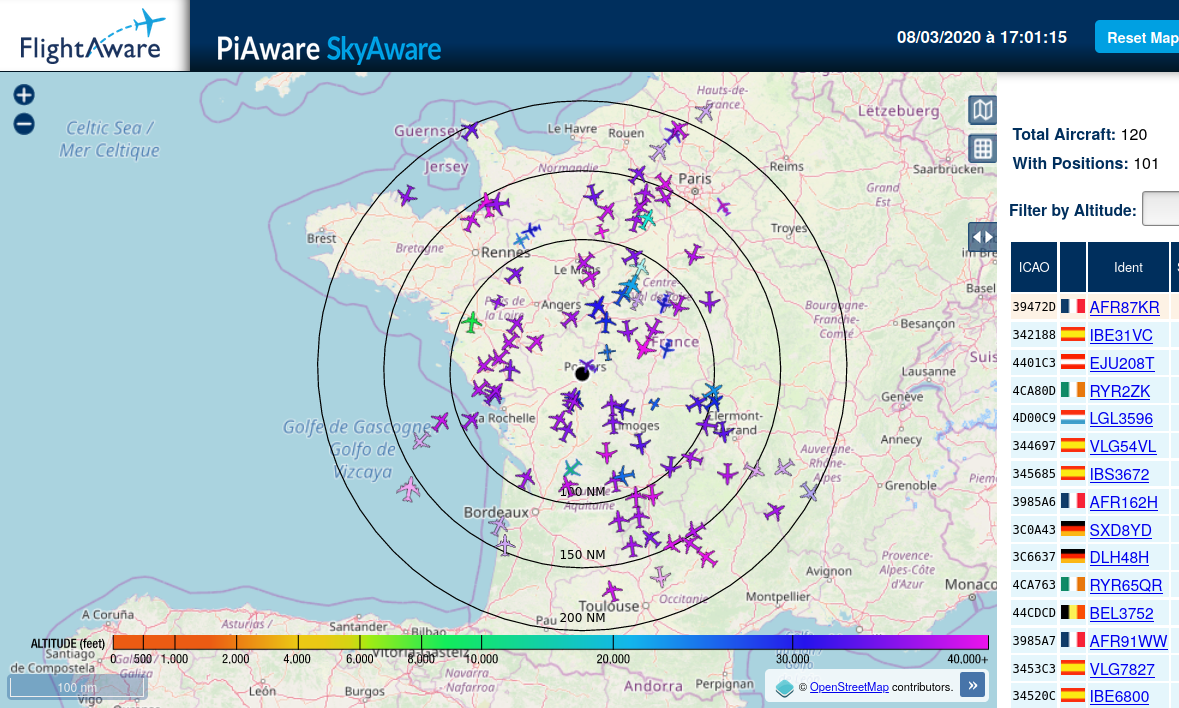Click inside the Filter by Altitude field

1160,209
